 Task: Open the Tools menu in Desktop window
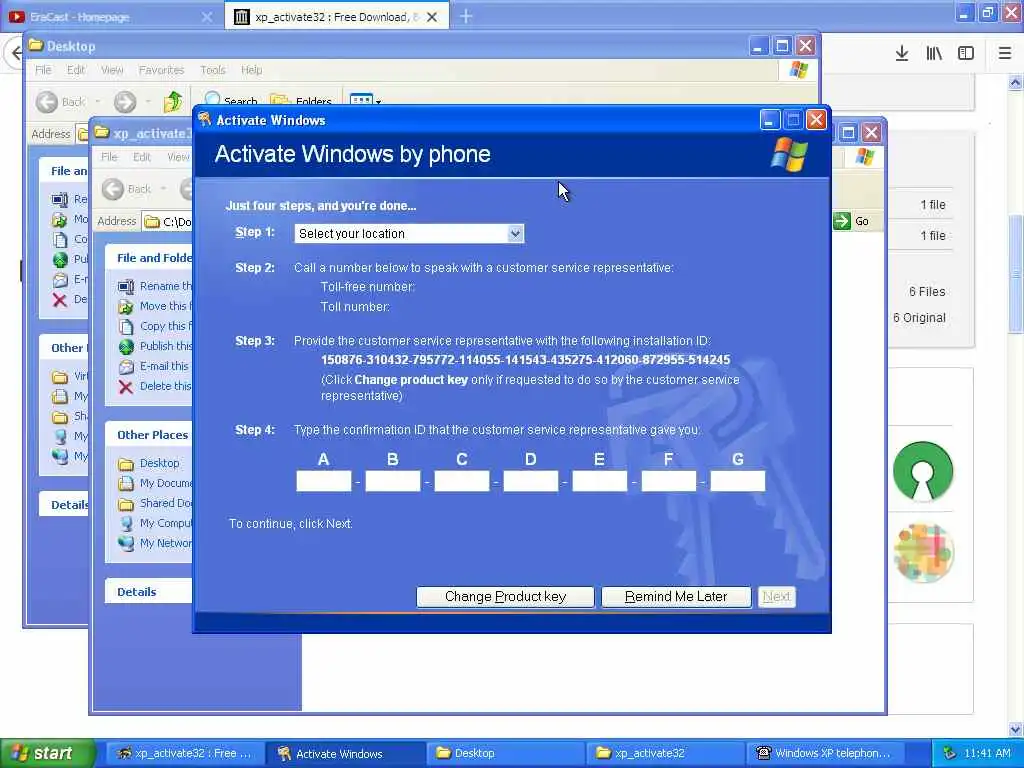click(x=212, y=70)
